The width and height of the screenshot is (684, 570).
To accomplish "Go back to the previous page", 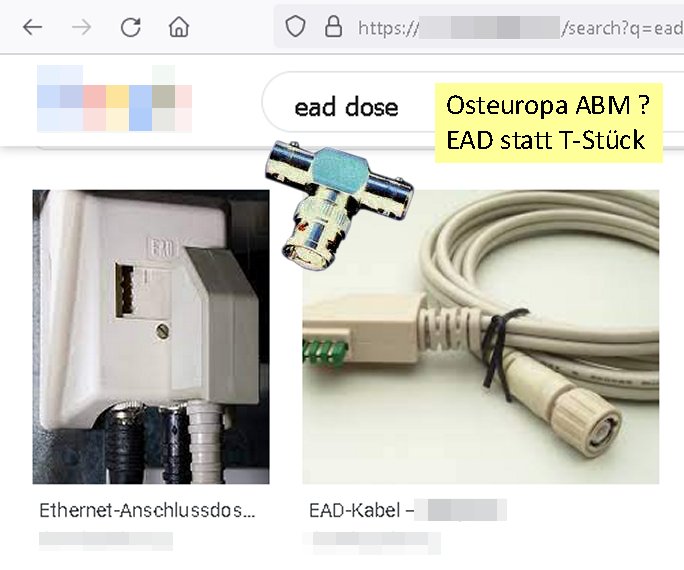I will tap(33, 27).
